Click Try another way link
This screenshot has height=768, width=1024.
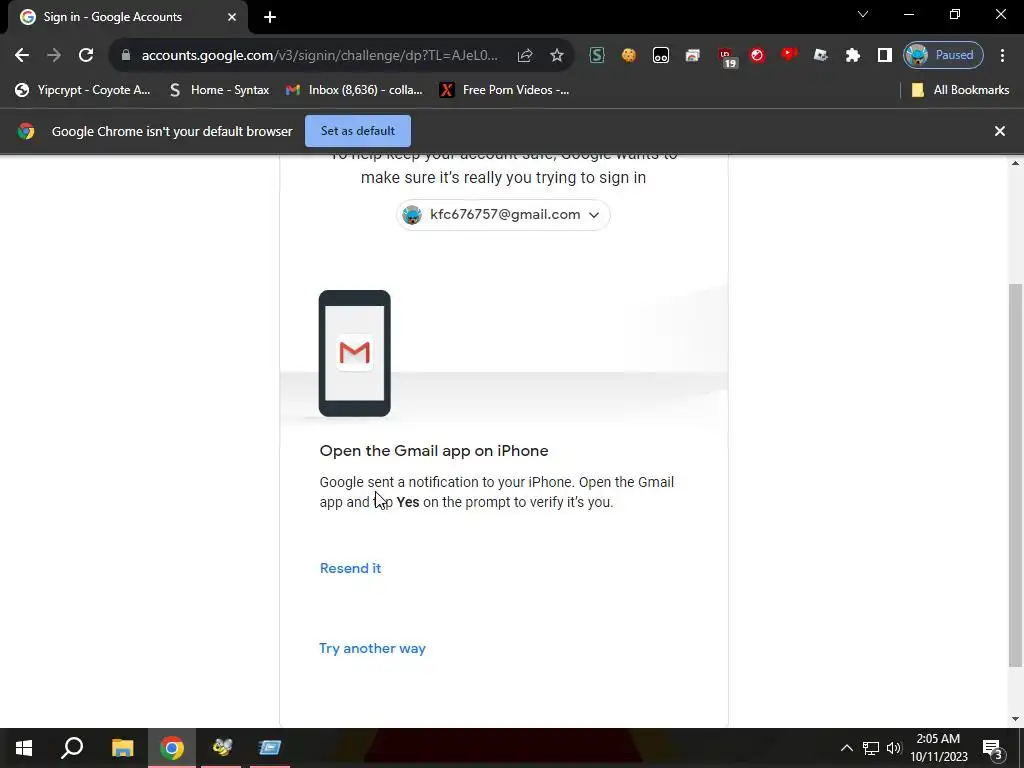(372, 648)
